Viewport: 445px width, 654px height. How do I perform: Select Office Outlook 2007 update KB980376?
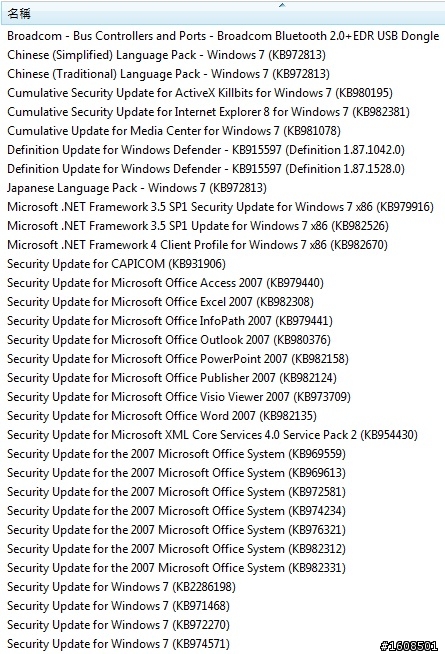[x=169, y=340]
